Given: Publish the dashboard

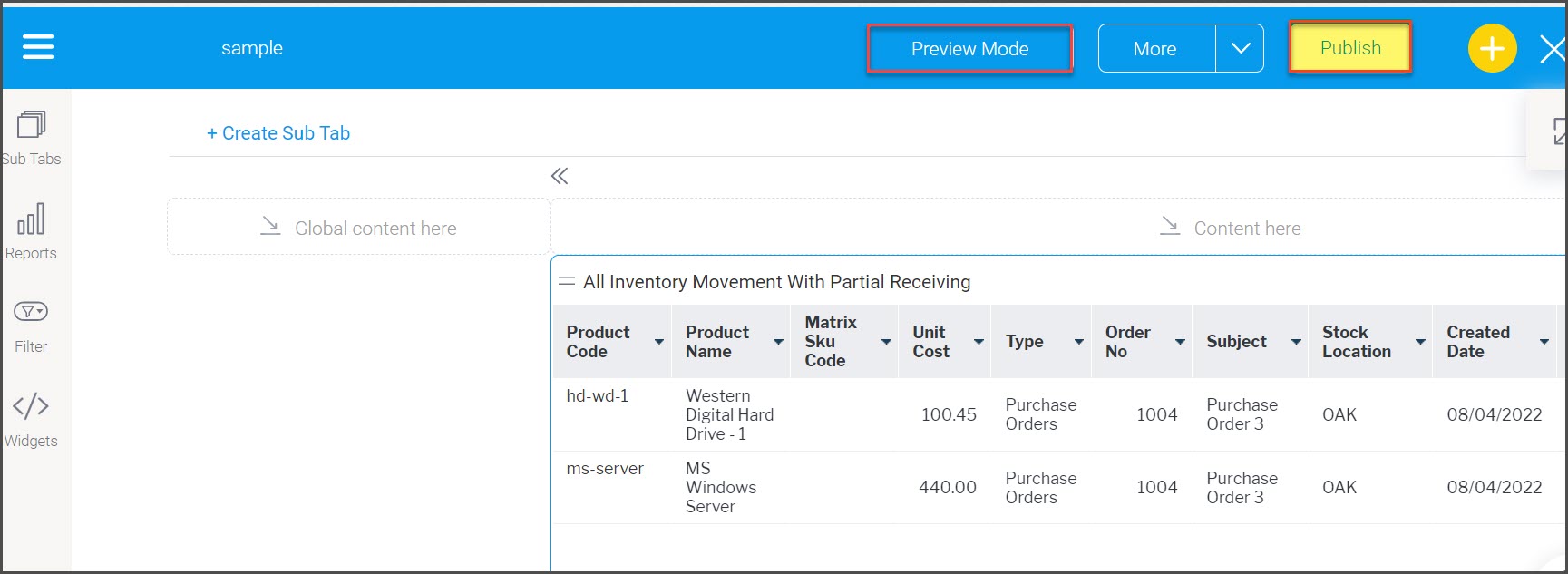Looking at the screenshot, I should pos(1350,48).
